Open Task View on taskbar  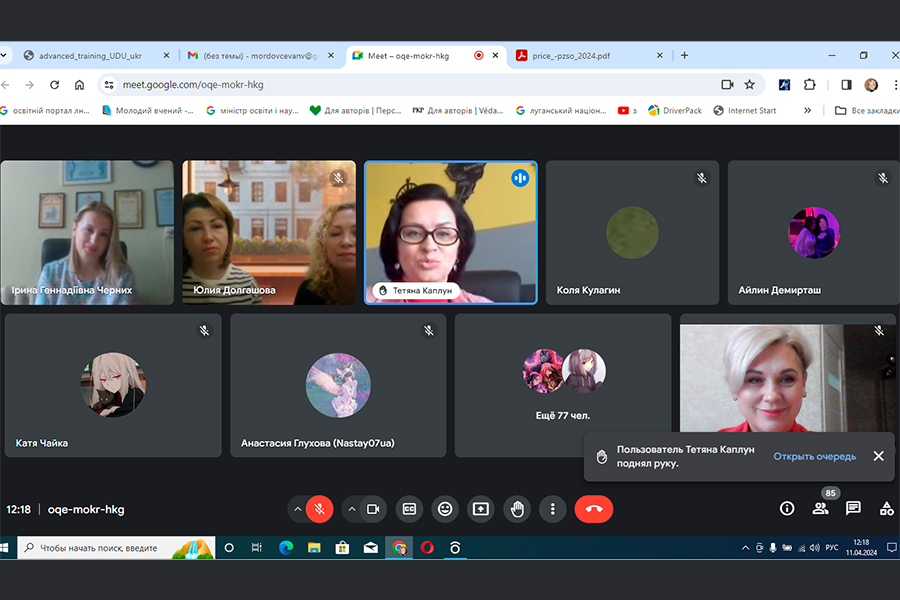pyautogui.click(x=257, y=548)
